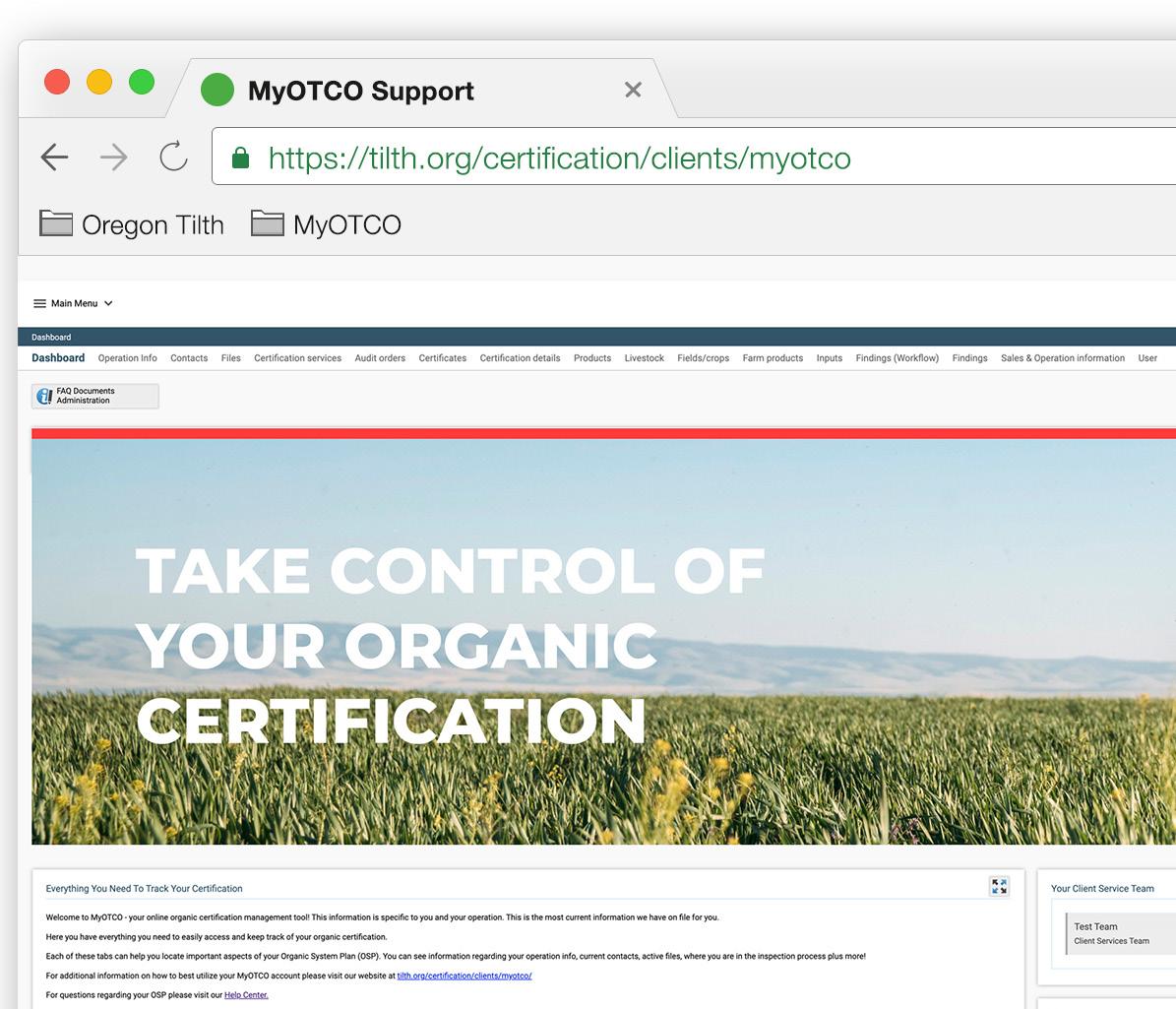Viewport: 1176px width, 1009px height.
Task: Click the Test Team client service entry
Action: tap(1121, 933)
